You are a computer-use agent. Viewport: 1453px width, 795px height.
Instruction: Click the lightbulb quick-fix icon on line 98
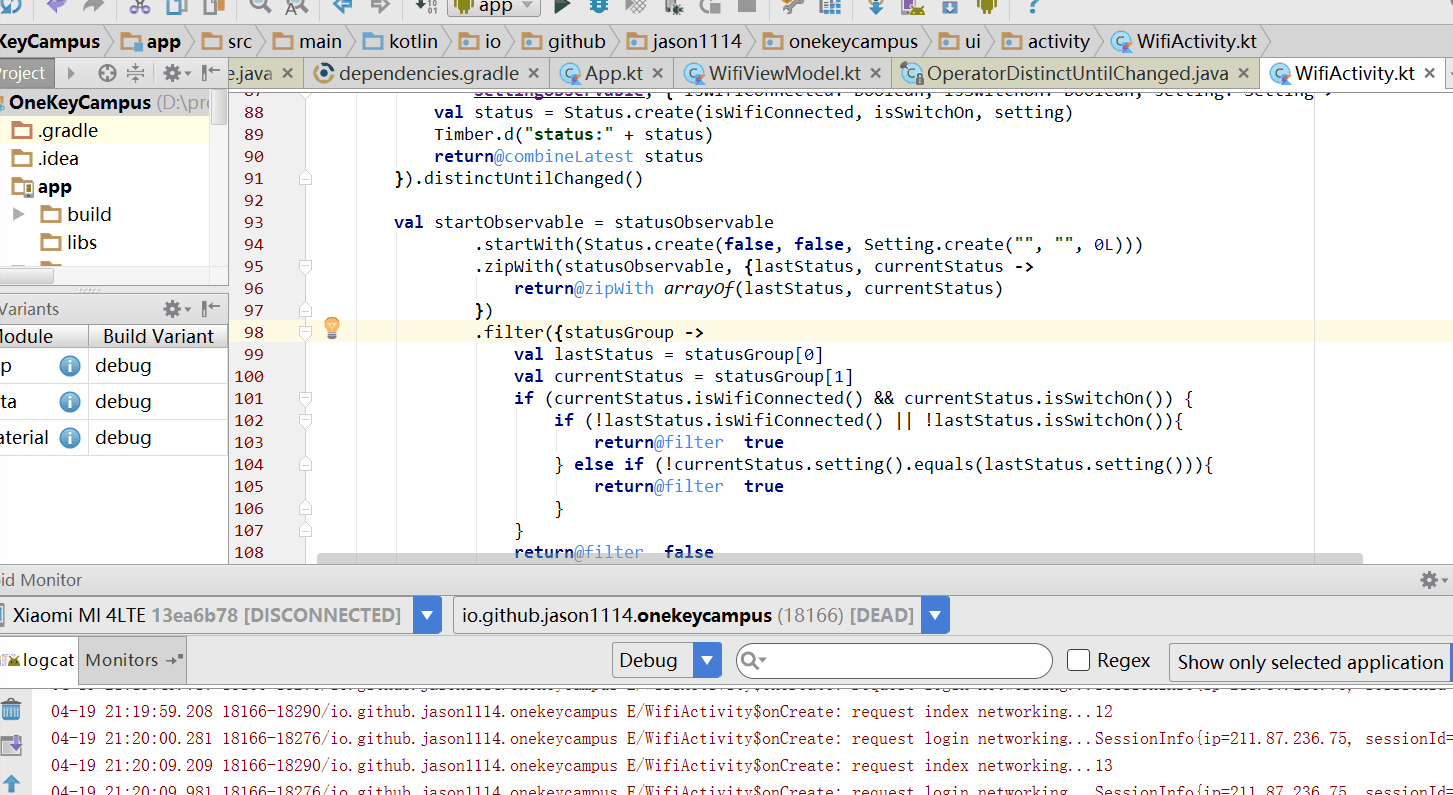[332, 328]
